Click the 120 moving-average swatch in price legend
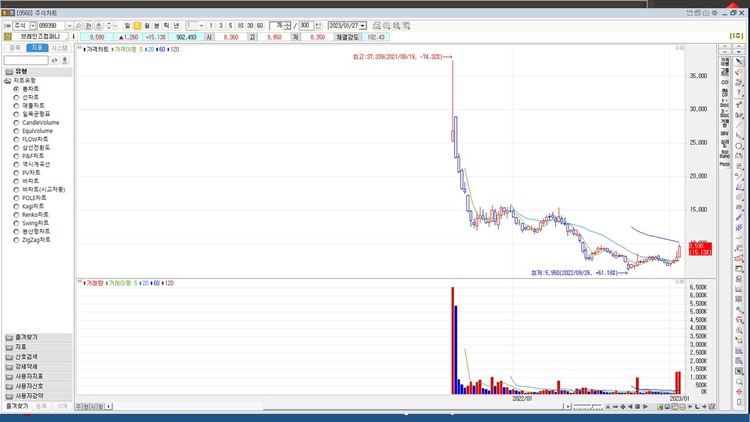This screenshot has width=750, height=422. pos(173,49)
